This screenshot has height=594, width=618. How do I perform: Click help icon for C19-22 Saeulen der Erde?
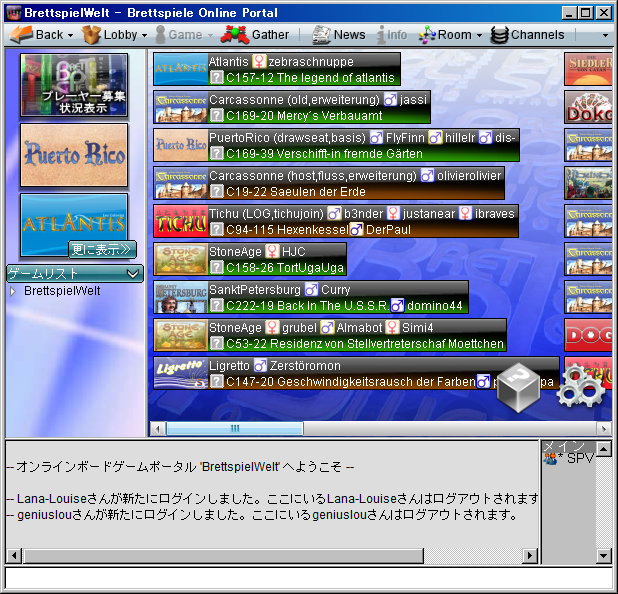point(216,191)
